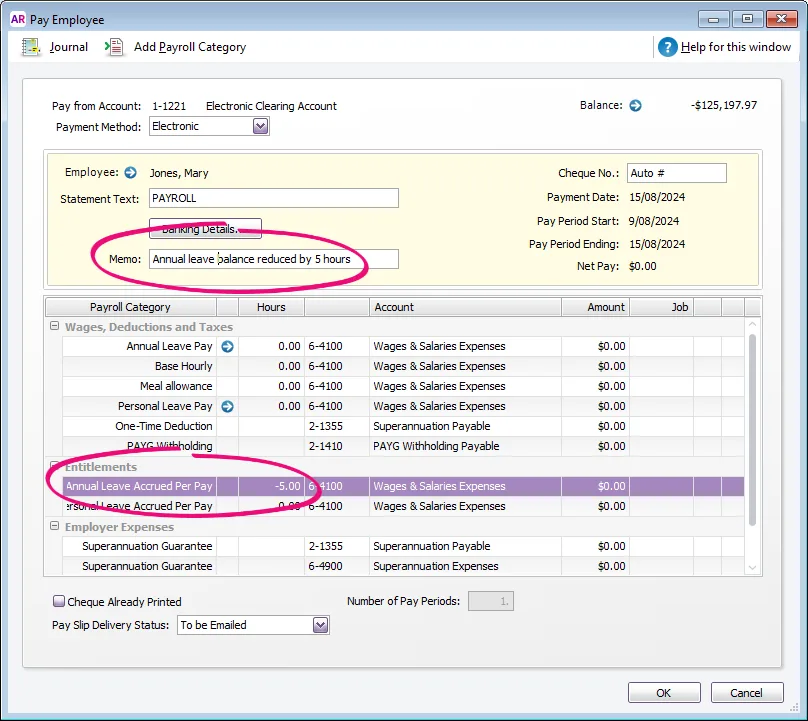Confirm the pay with the OK button
808x721 pixels.
(x=663, y=692)
